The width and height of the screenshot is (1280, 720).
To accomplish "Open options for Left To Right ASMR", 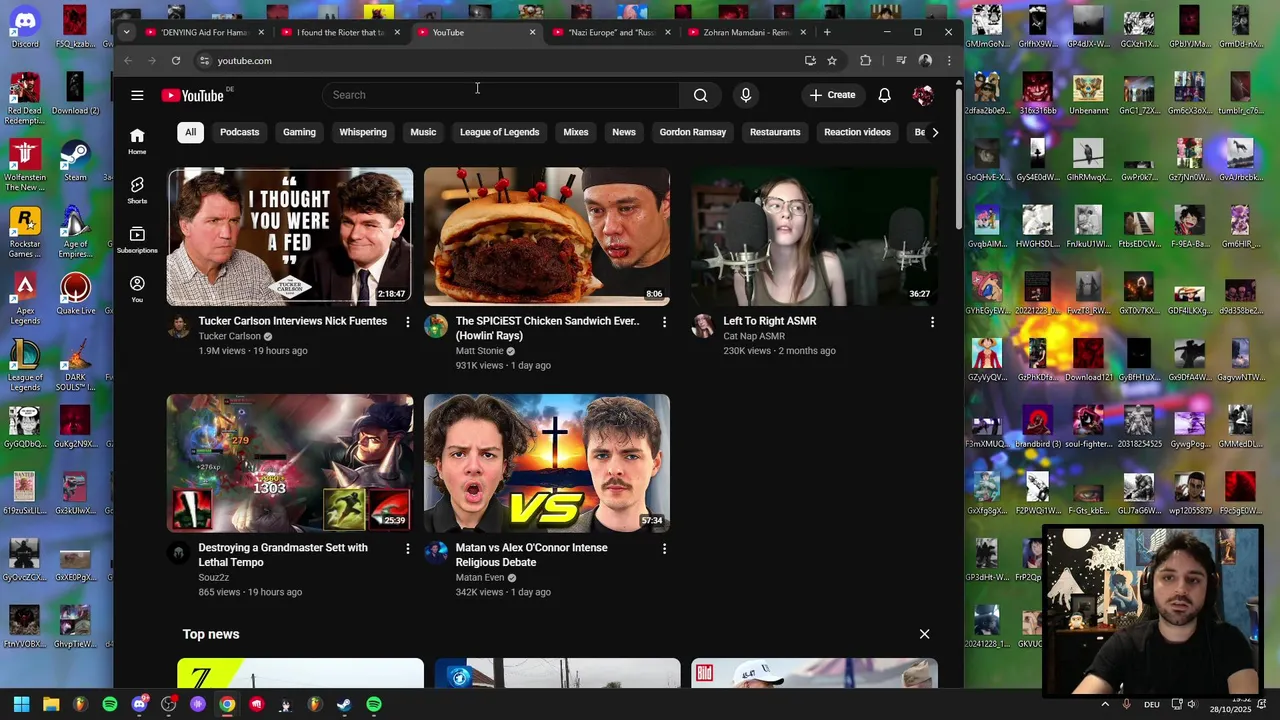I will (932, 322).
